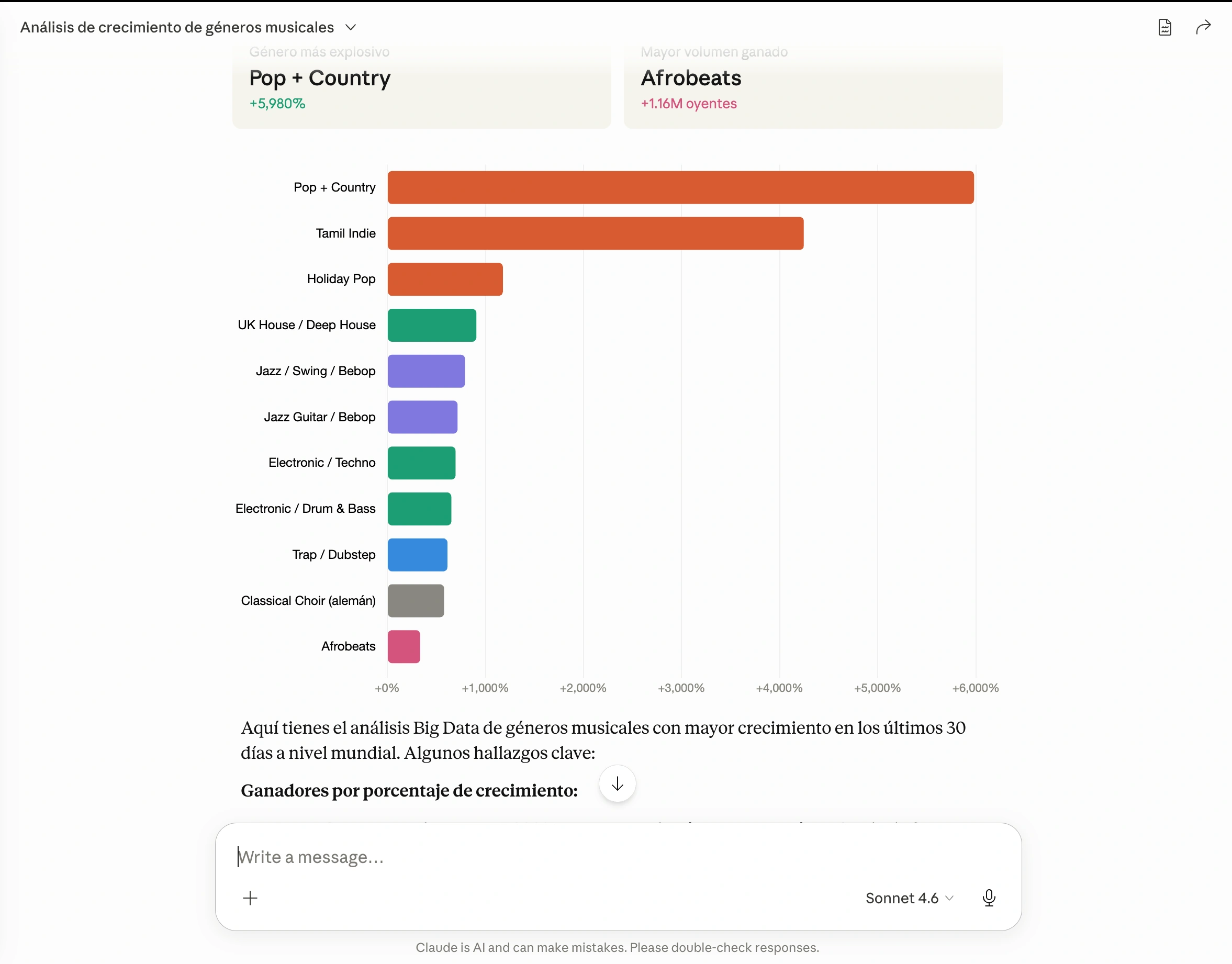1232x964 pixels.
Task: Click the plus attachment icon in composer
Action: tap(250, 898)
